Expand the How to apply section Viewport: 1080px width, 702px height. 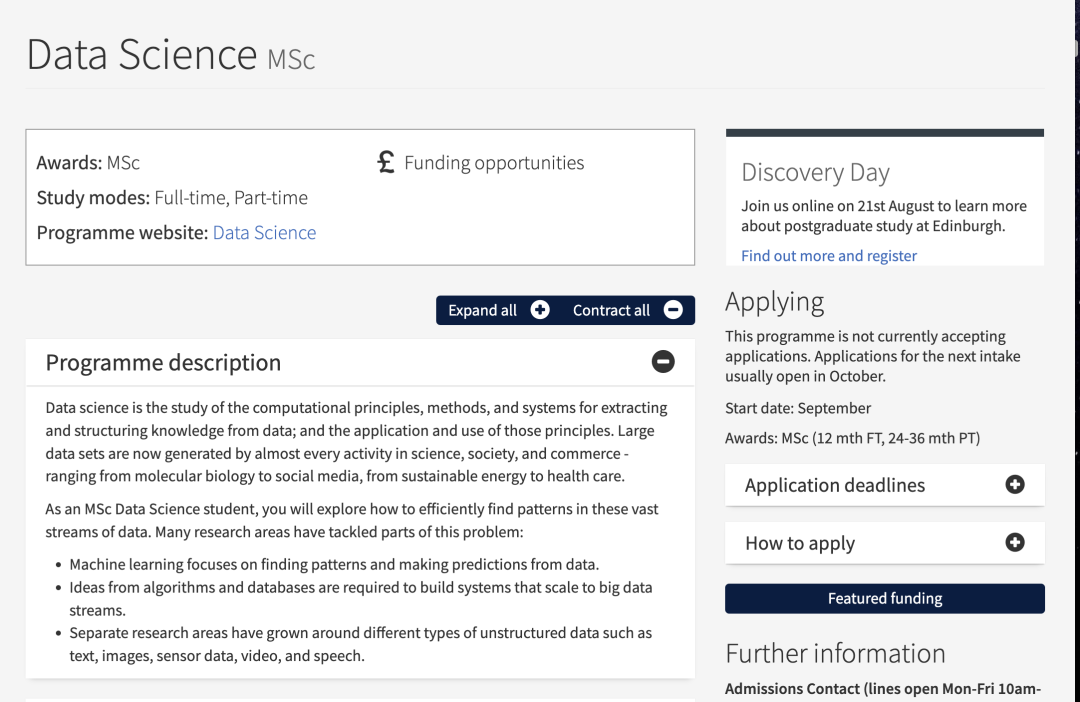[1015, 542]
